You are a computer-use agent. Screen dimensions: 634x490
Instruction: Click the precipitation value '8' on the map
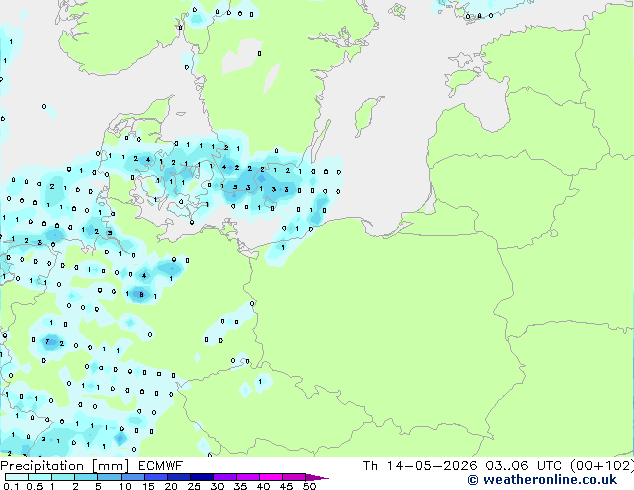point(141,295)
